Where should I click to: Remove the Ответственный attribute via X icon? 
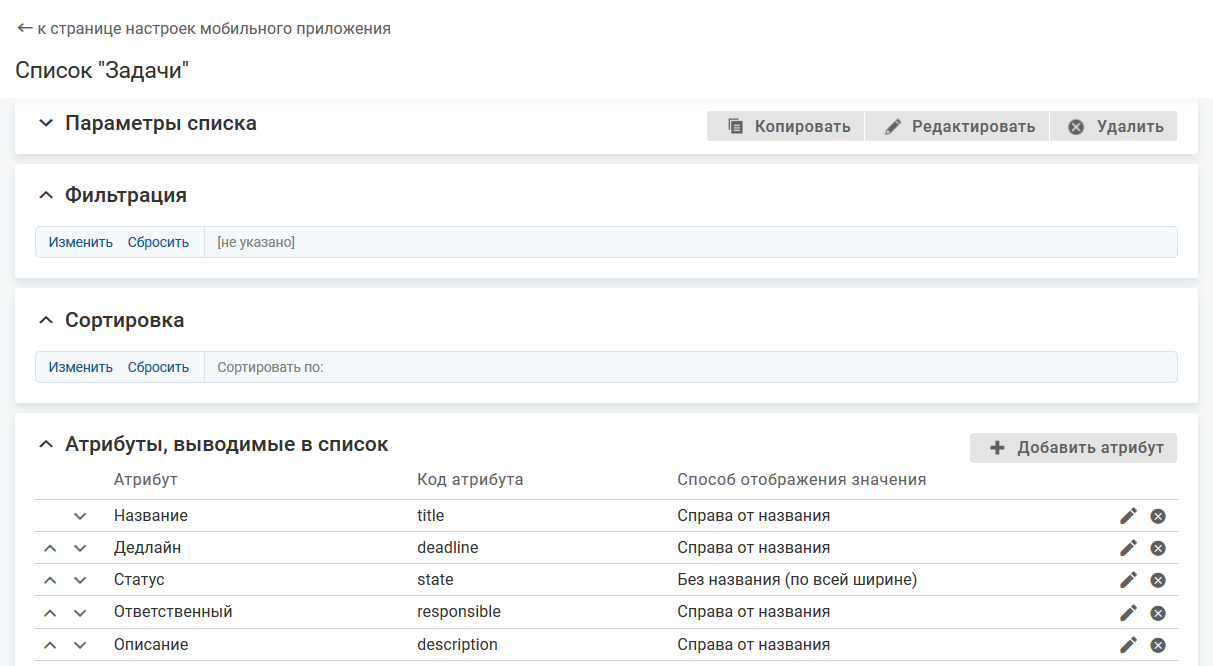point(1158,612)
